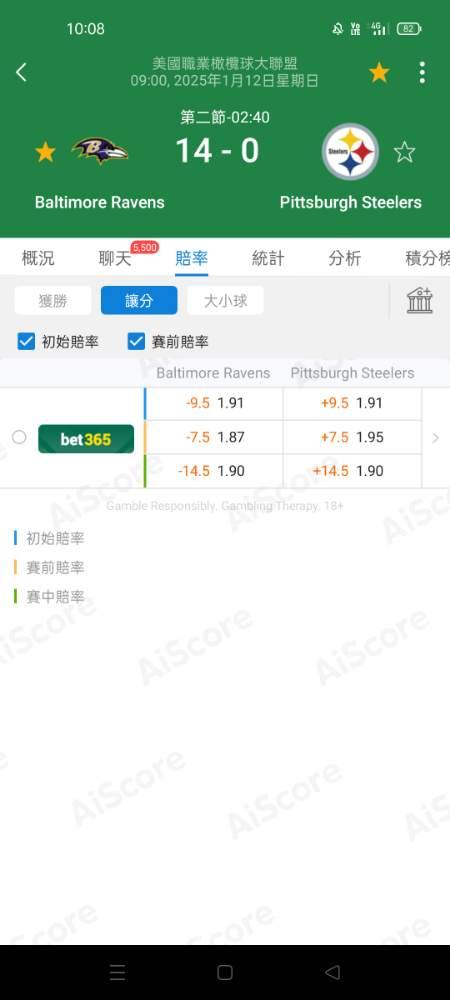Viewport: 450px width, 1000px height.
Task: Click the 初始賠率 legend entry
Action: (50, 538)
